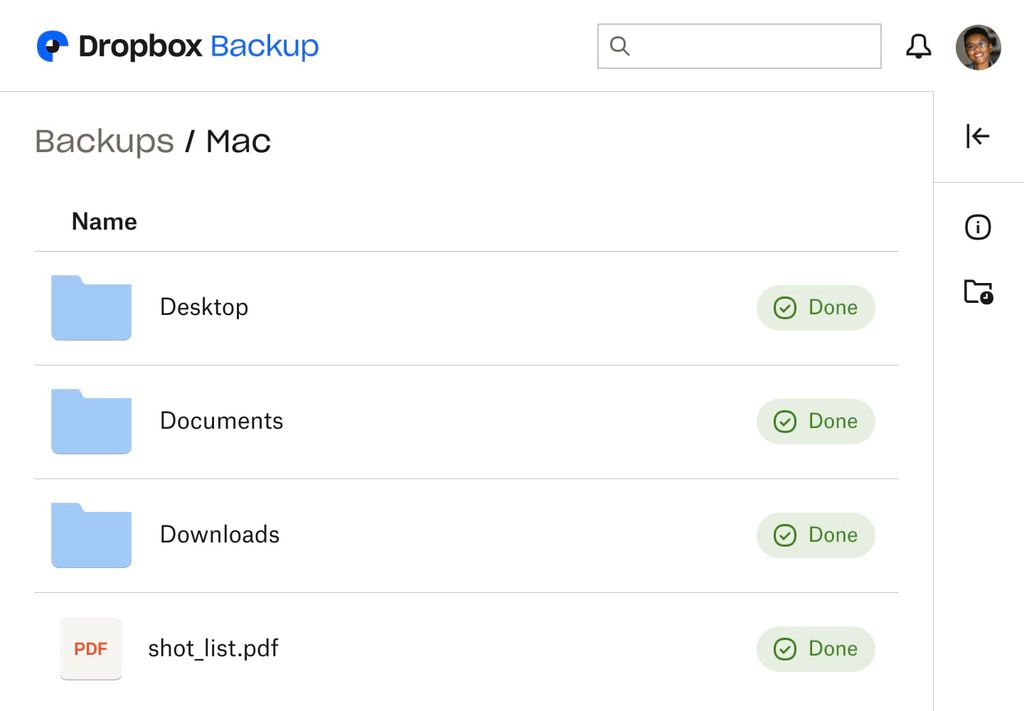Collapse the right sidebar panel

pyautogui.click(x=977, y=137)
